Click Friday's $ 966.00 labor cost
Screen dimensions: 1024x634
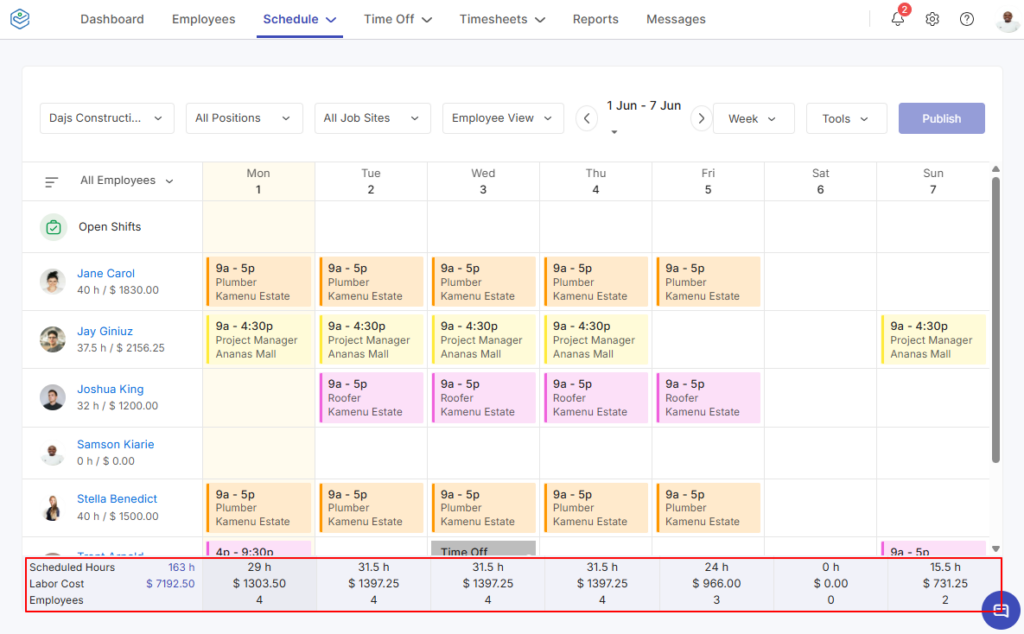pyautogui.click(x=716, y=584)
